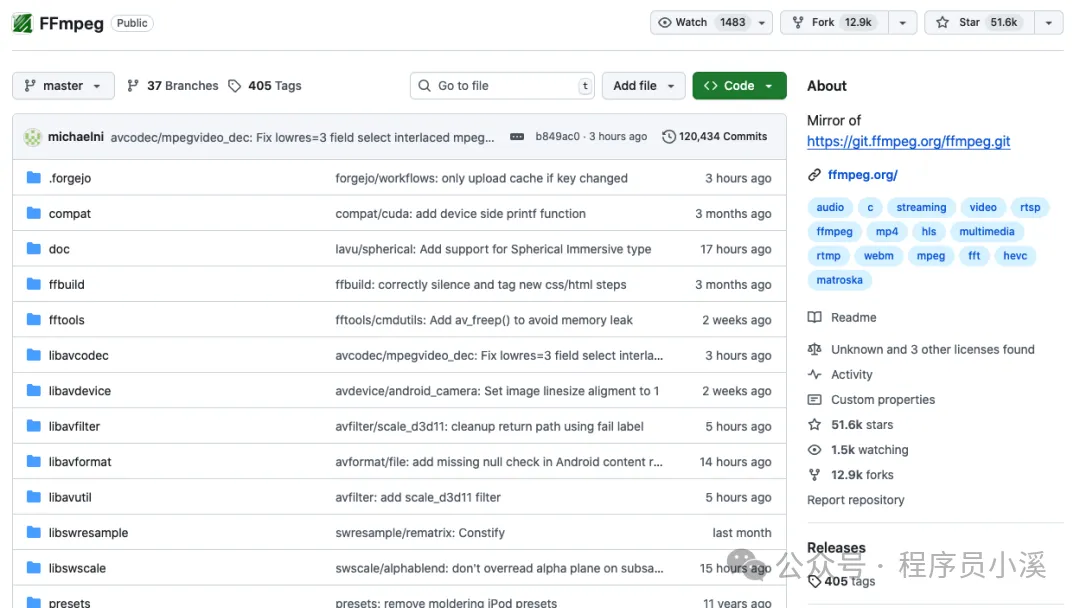Click the Custom properties icon

pyautogui.click(x=814, y=399)
